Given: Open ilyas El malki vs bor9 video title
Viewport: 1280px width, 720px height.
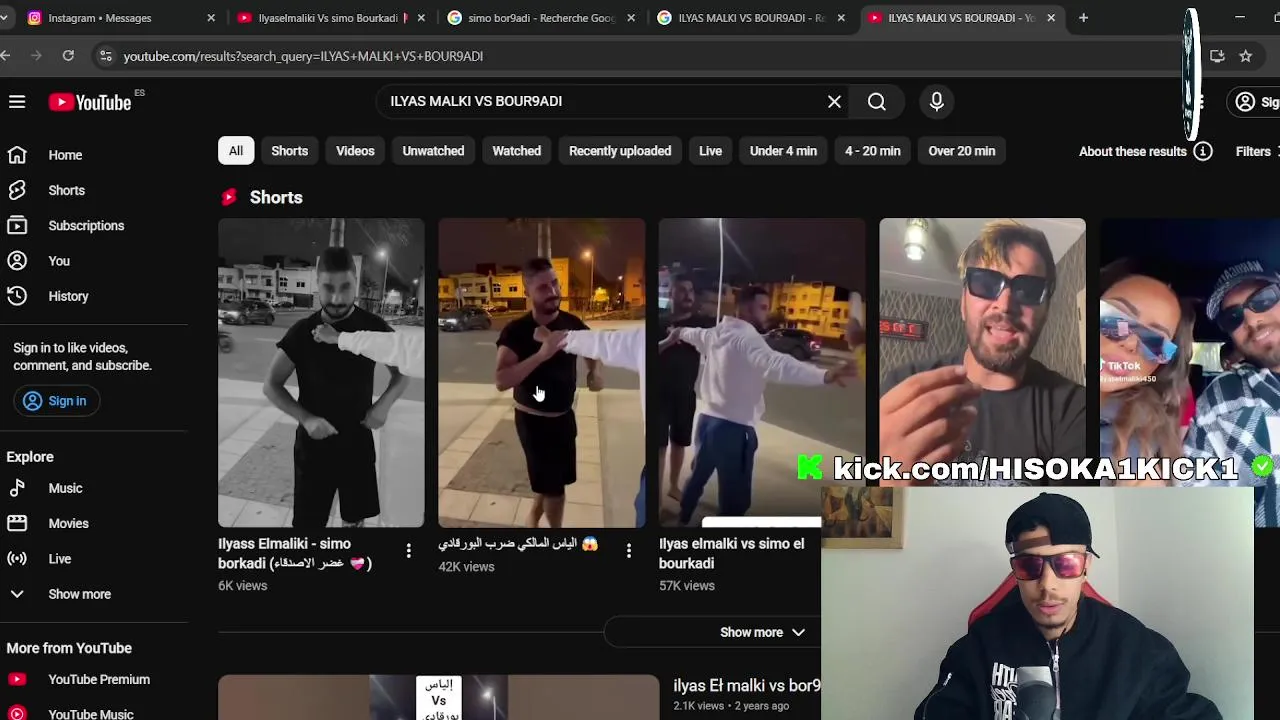Looking at the screenshot, I should point(746,686).
